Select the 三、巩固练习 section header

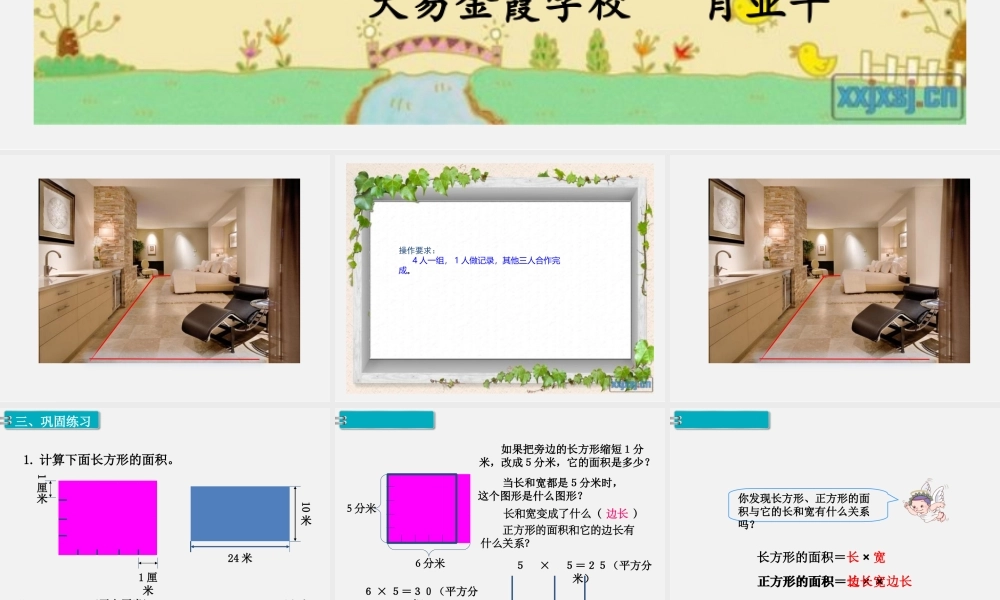click(x=51, y=421)
